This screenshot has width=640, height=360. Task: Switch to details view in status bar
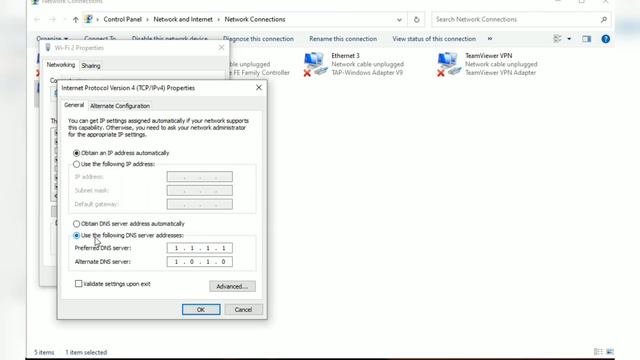tap(598, 351)
